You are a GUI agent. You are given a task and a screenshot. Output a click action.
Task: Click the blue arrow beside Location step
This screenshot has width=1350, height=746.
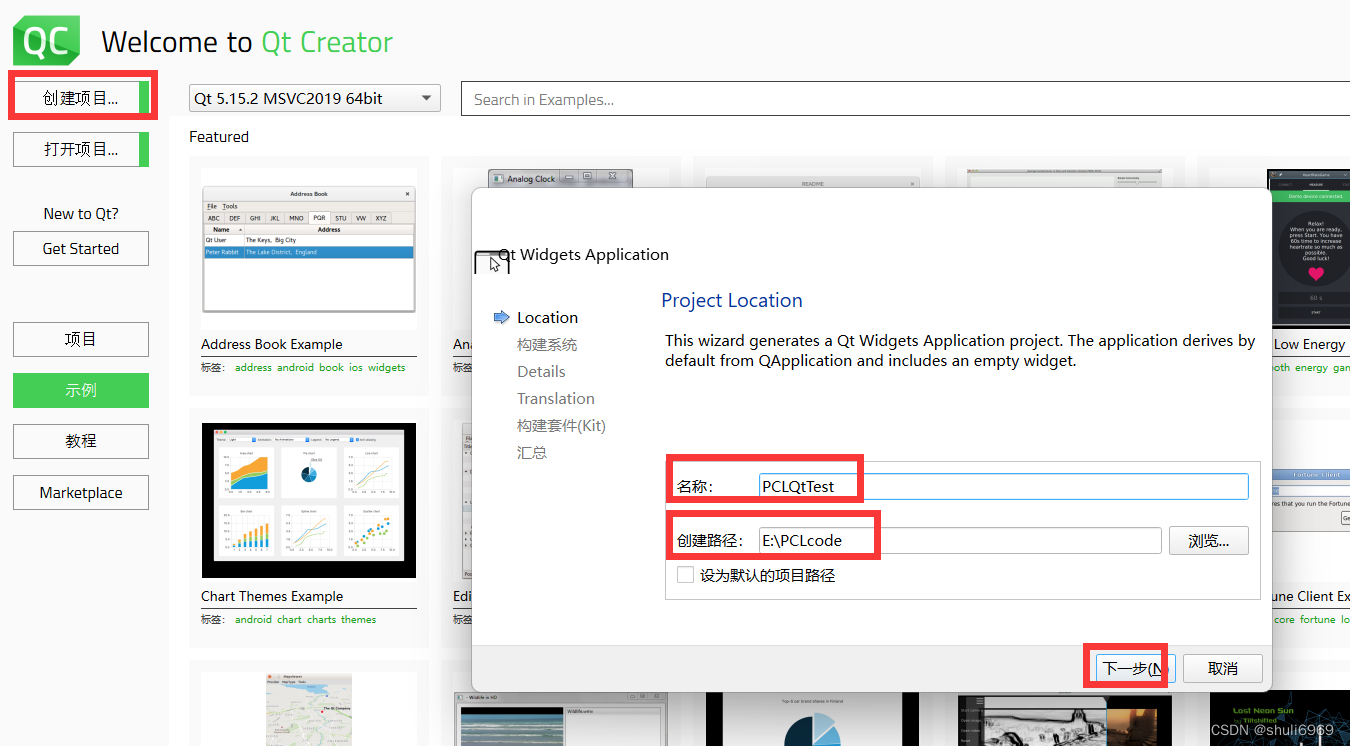click(502, 317)
